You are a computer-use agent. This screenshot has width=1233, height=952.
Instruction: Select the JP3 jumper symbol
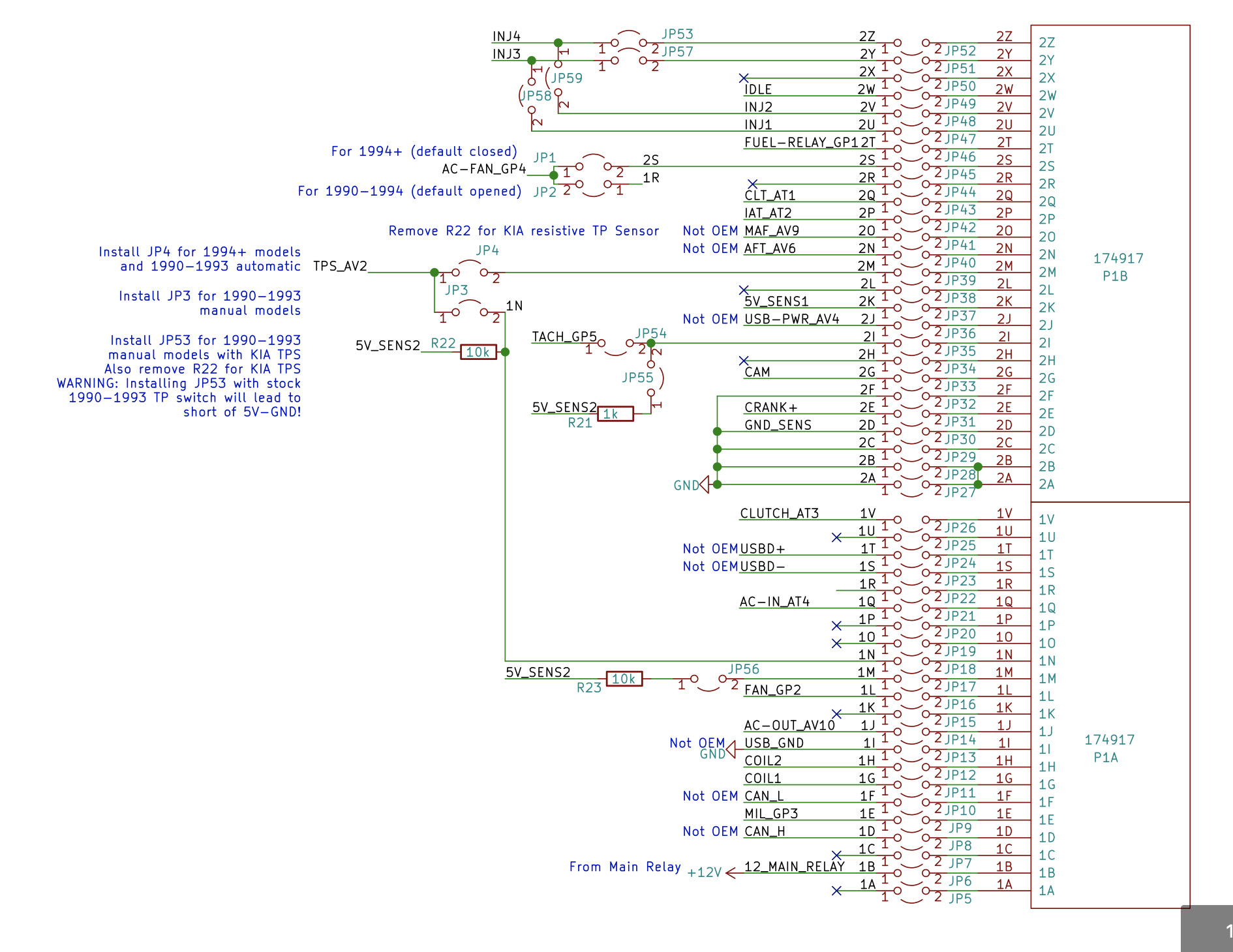(470, 309)
